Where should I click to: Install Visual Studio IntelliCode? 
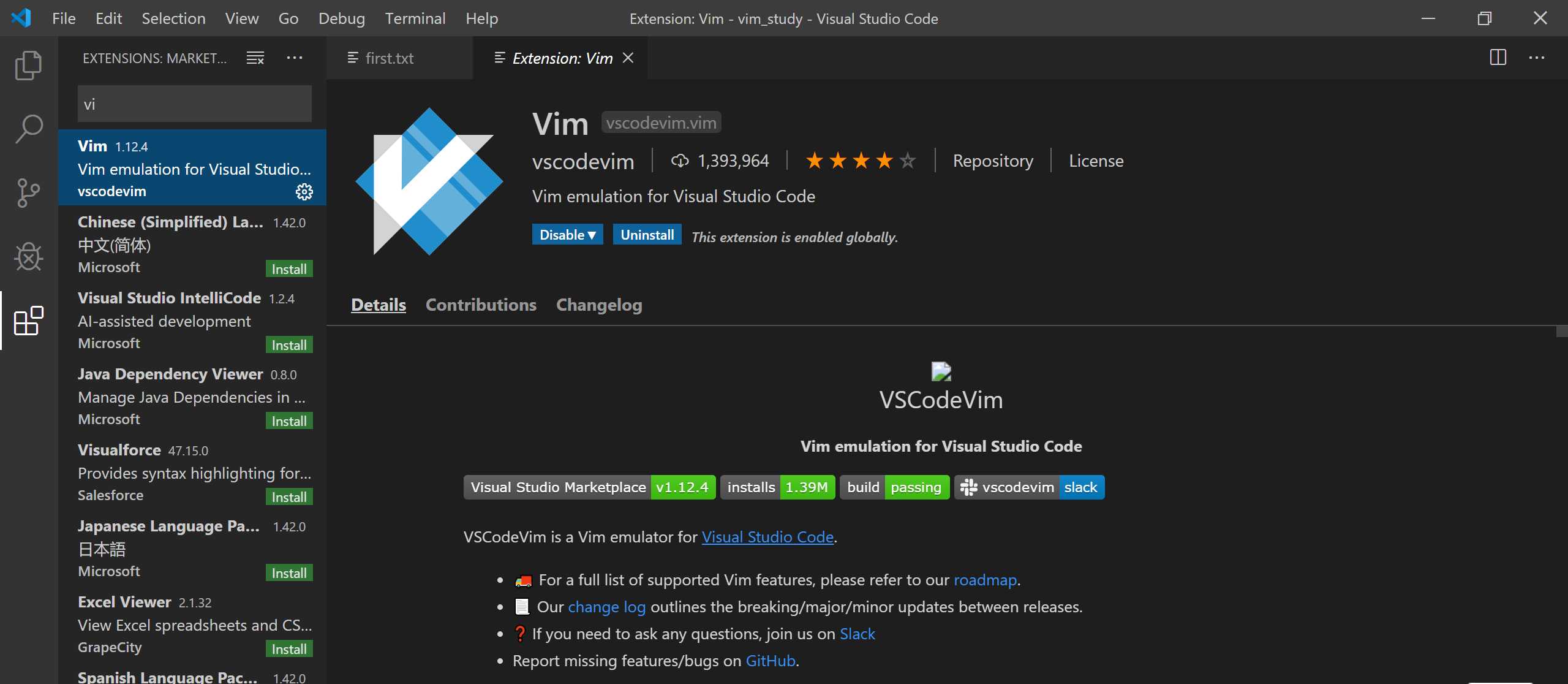pyautogui.click(x=289, y=344)
